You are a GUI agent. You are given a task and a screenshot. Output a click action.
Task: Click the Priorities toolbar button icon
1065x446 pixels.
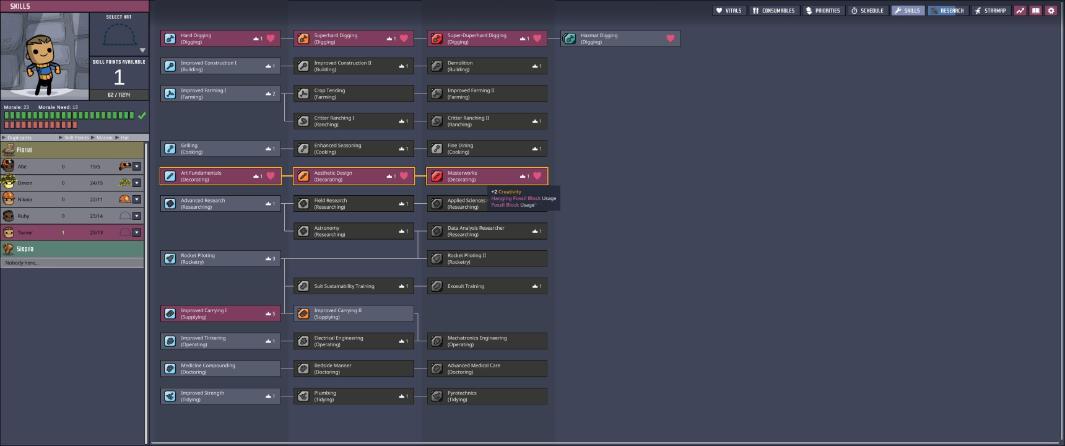[810, 11]
